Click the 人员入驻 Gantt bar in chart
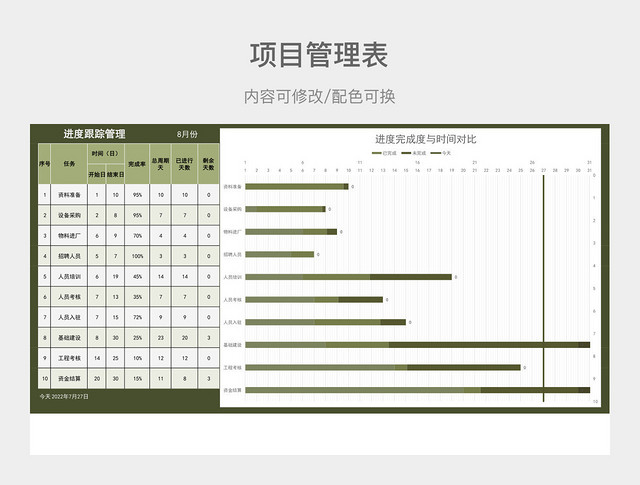Image resolution: width=640 pixels, height=485 pixels. 325,322
